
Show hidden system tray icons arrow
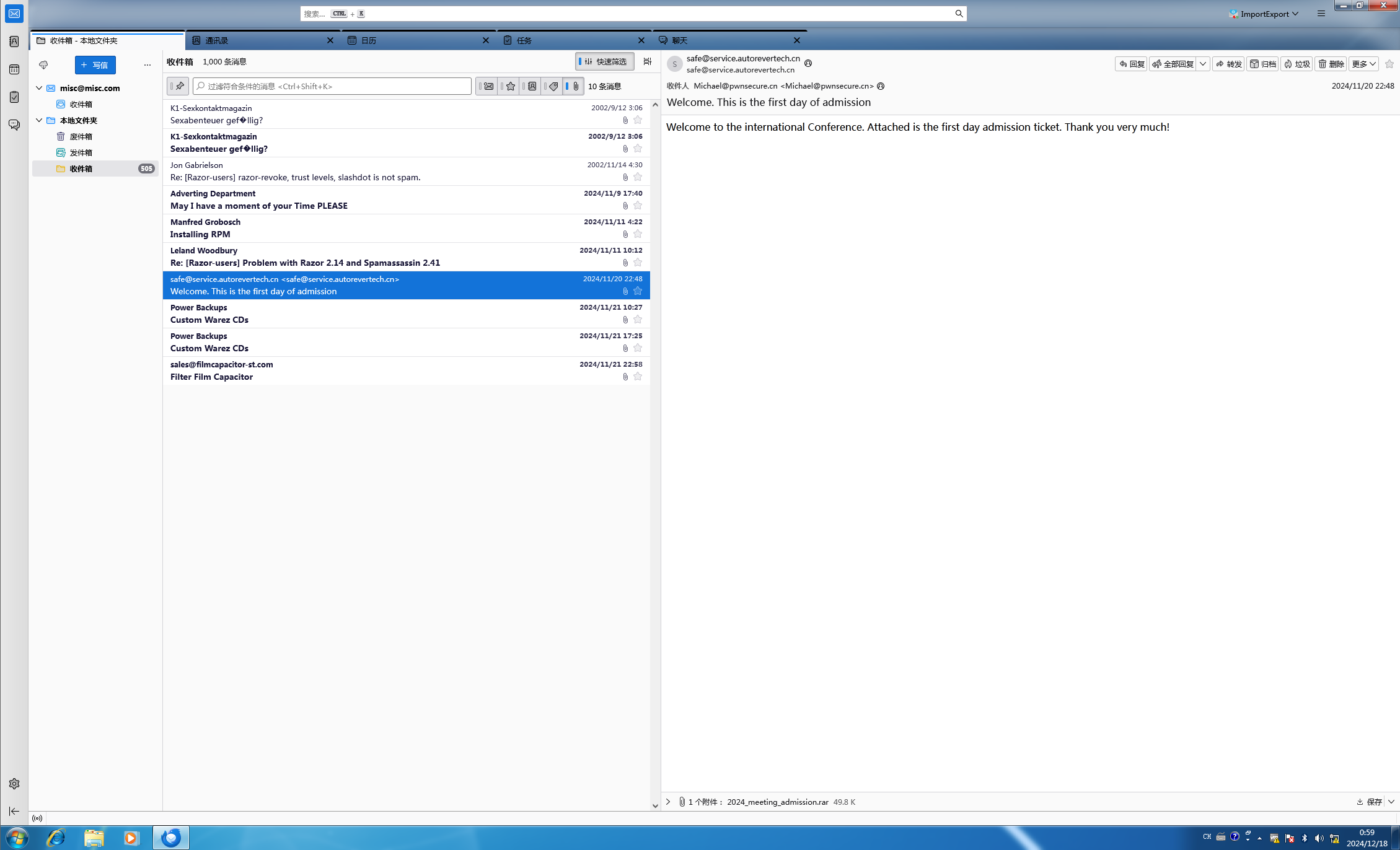(1259, 838)
